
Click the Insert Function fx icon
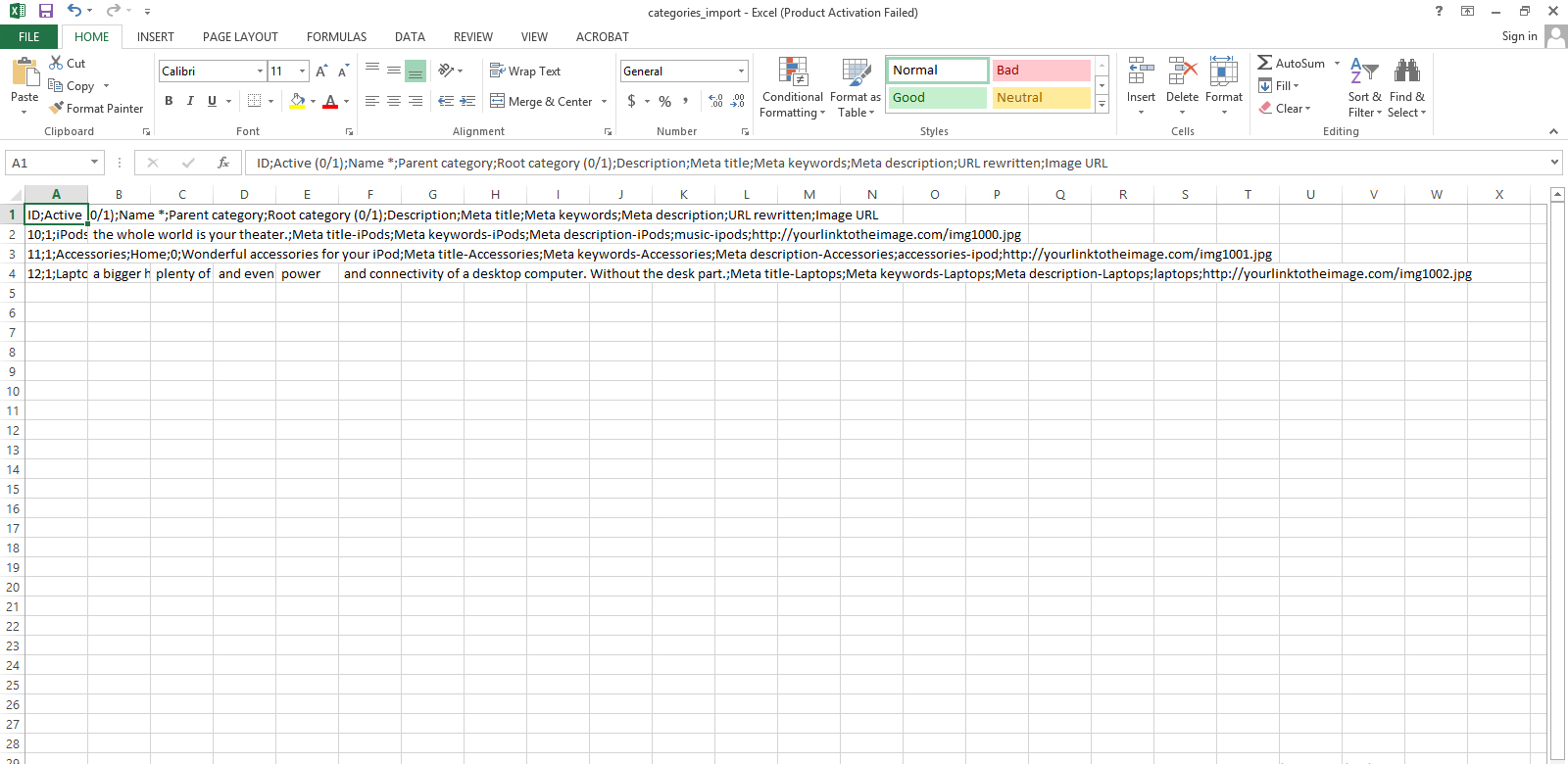point(223,163)
